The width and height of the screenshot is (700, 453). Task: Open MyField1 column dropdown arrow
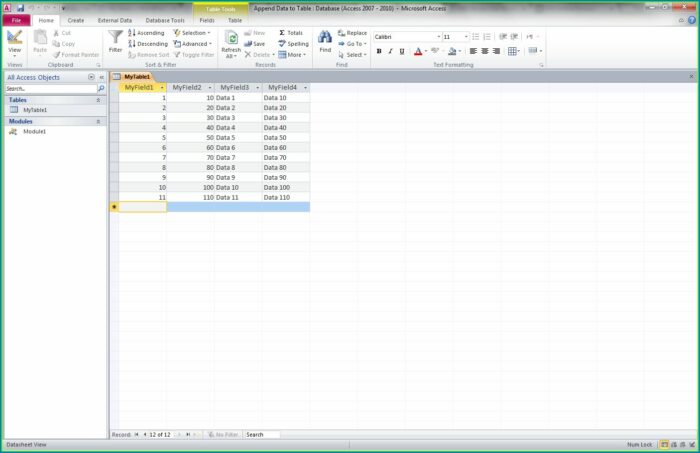[162, 87]
